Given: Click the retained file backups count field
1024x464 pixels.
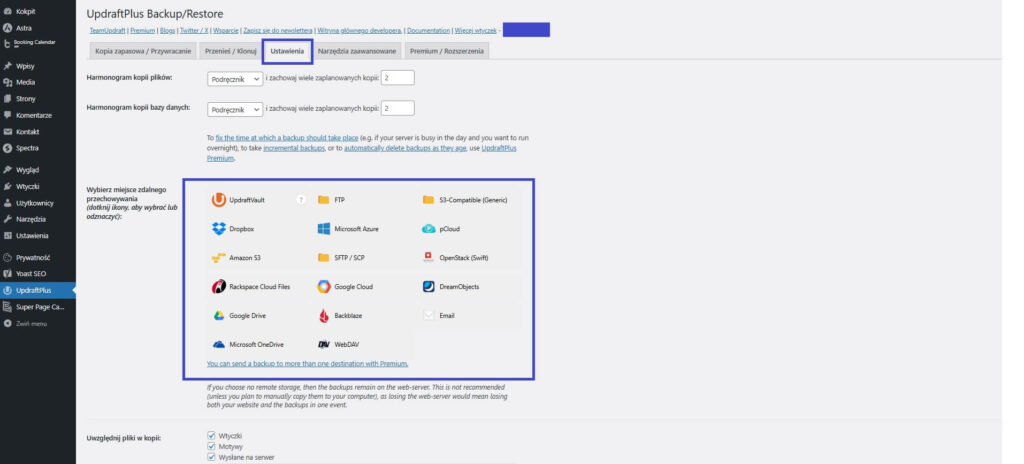Looking at the screenshot, I should [398, 78].
